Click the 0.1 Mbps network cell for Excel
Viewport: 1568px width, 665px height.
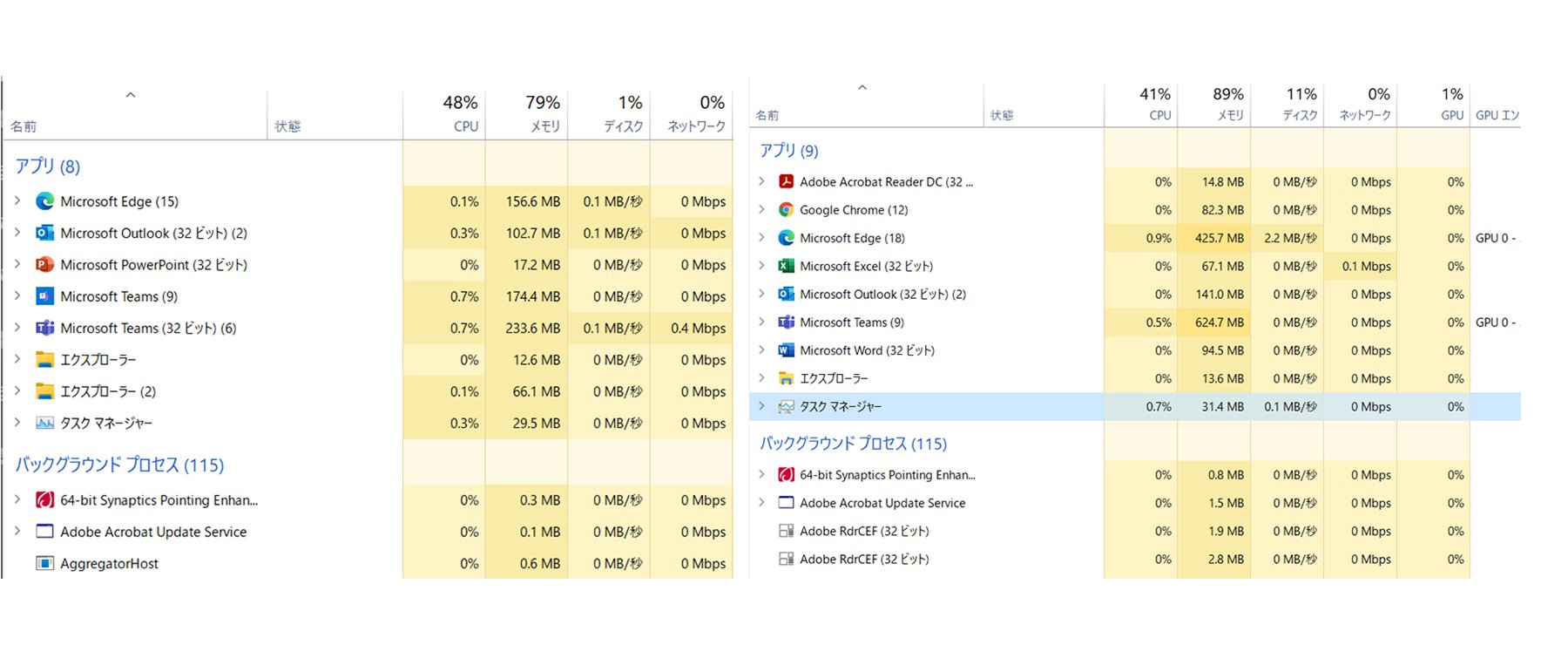tap(1361, 266)
